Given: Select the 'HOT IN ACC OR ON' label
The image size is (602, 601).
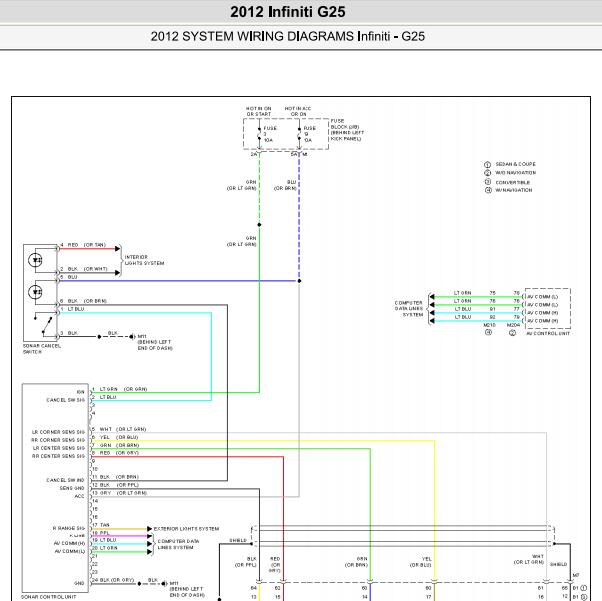Looking at the screenshot, I should tap(298, 111).
